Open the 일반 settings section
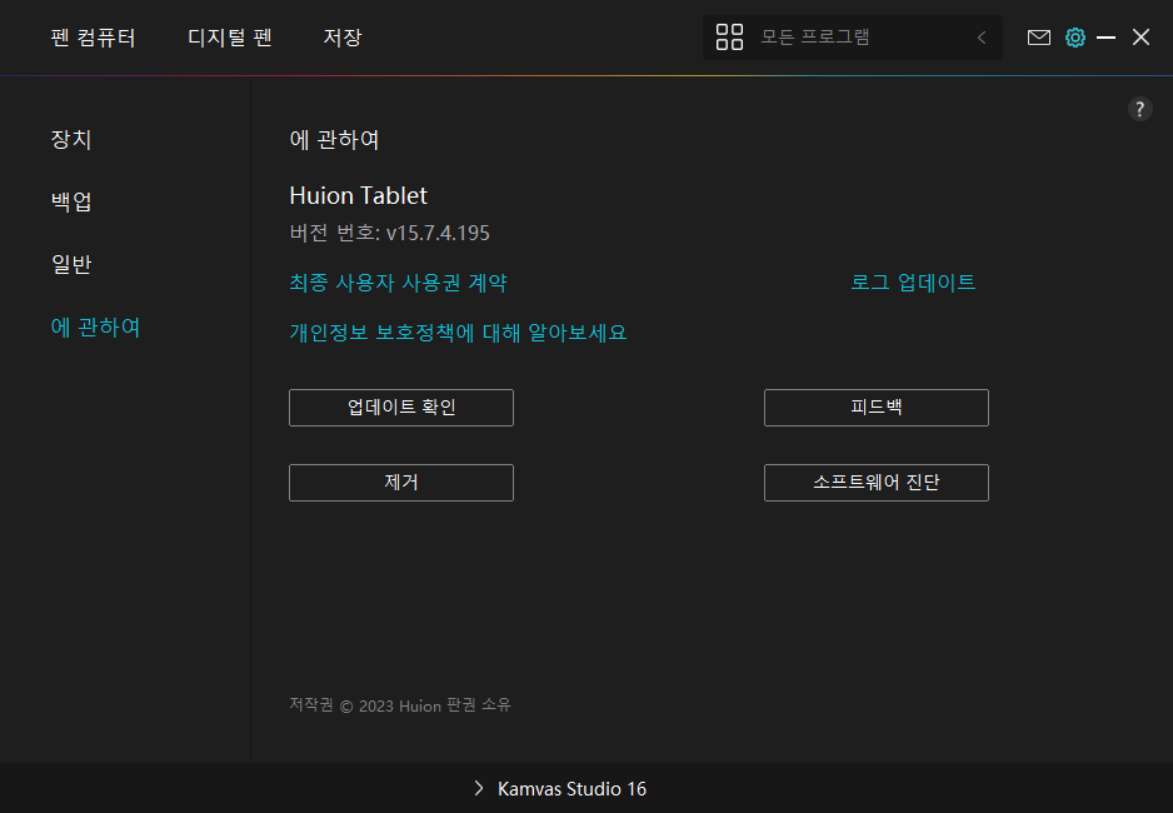Image resolution: width=1173 pixels, height=813 pixels. tap(71, 264)
